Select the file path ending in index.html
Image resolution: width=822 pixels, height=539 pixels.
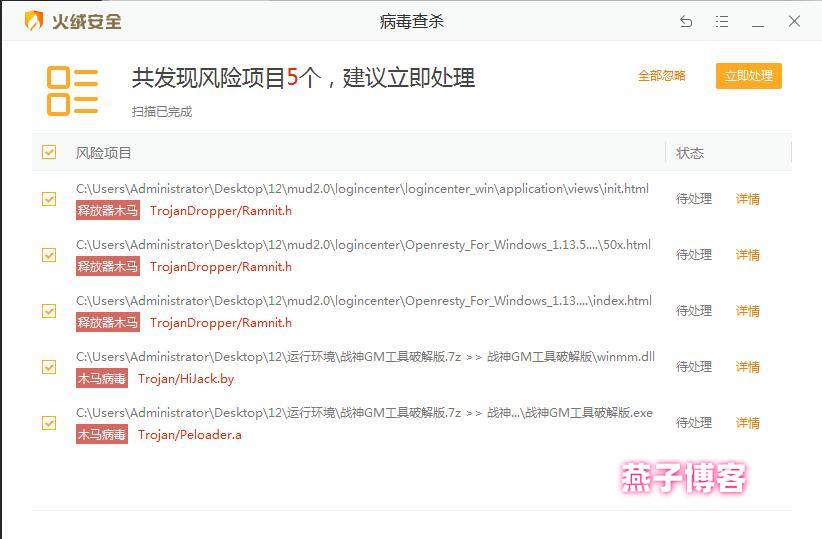click(364, 301)
